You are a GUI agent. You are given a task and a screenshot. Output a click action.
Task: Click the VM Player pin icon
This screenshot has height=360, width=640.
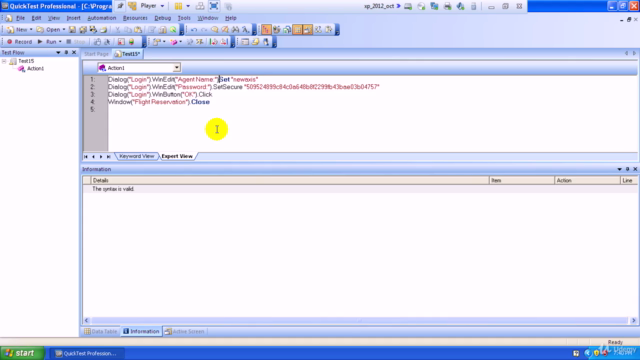(x=120, y=6)
